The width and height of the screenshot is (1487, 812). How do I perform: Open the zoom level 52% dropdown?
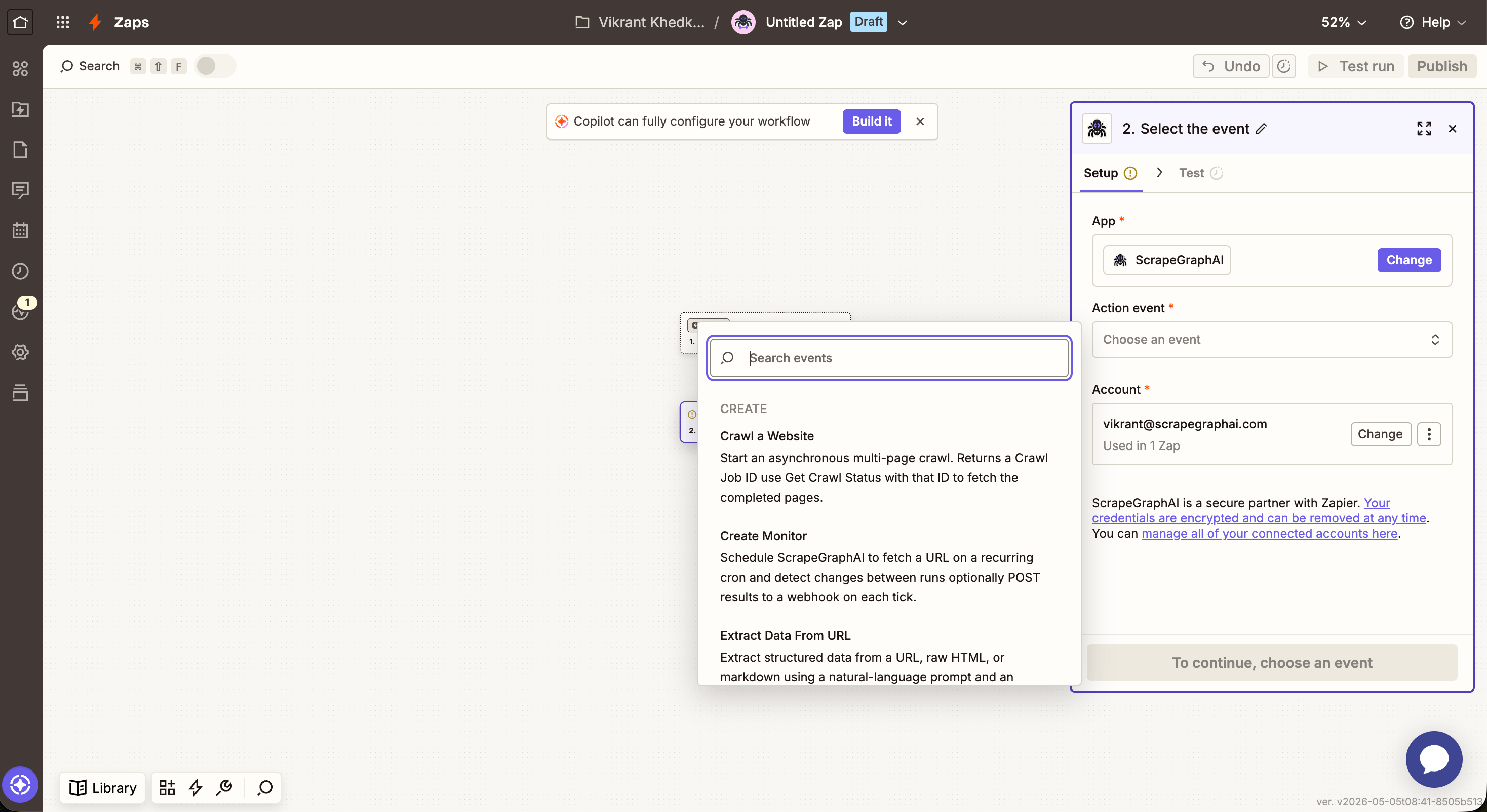pos(1344,22)
